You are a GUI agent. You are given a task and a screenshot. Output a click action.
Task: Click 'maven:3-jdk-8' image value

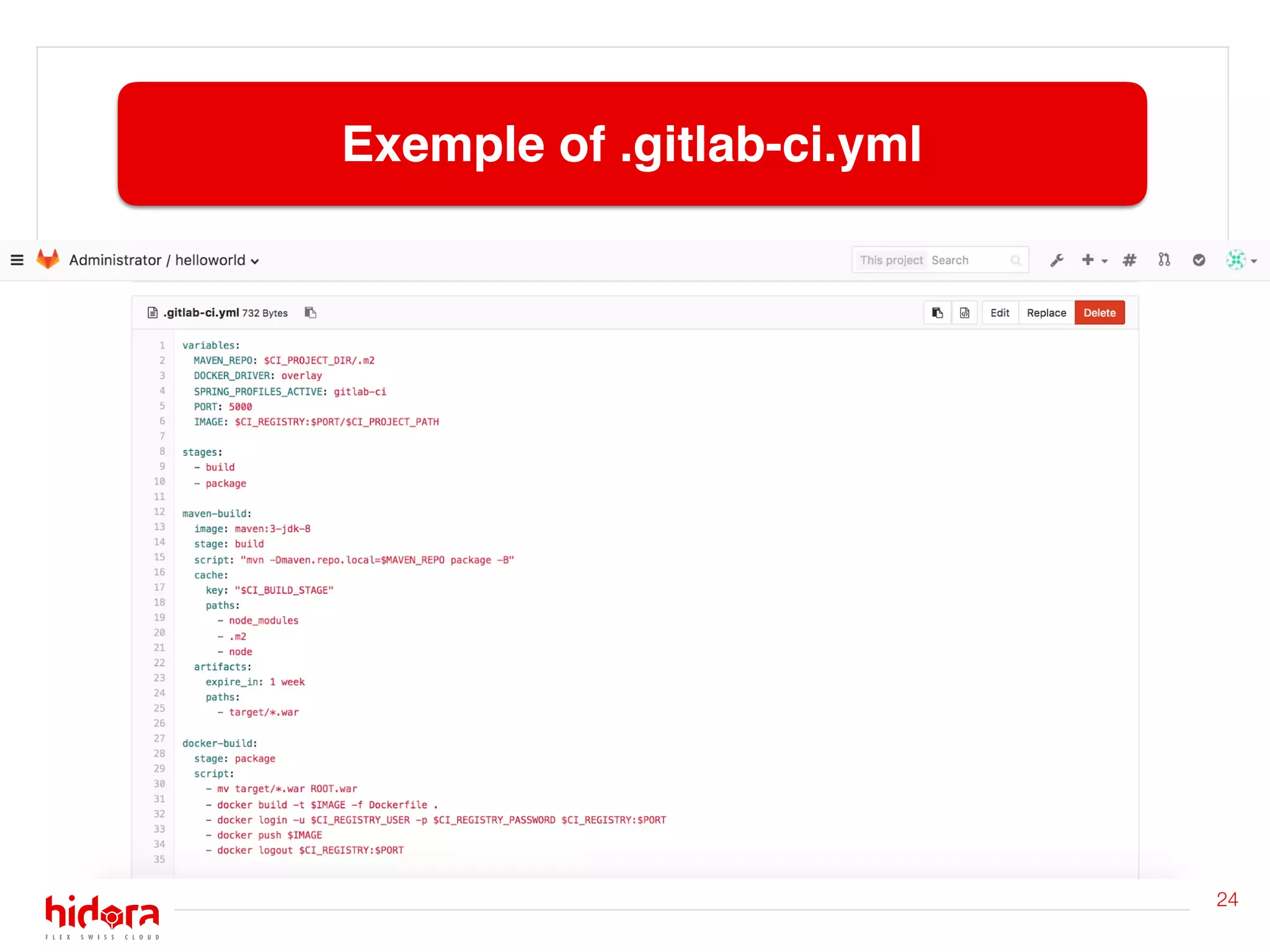click(x=273, y=529)
